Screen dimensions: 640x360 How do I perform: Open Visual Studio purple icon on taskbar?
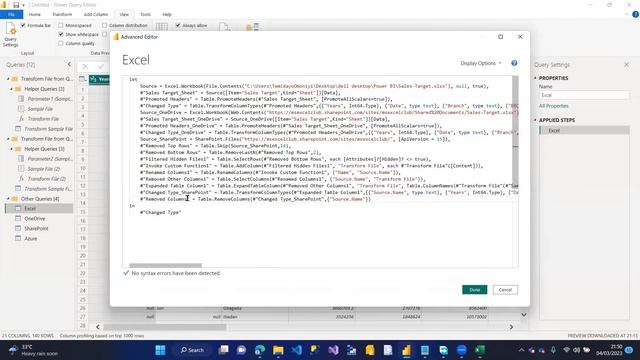click(333, 350)
